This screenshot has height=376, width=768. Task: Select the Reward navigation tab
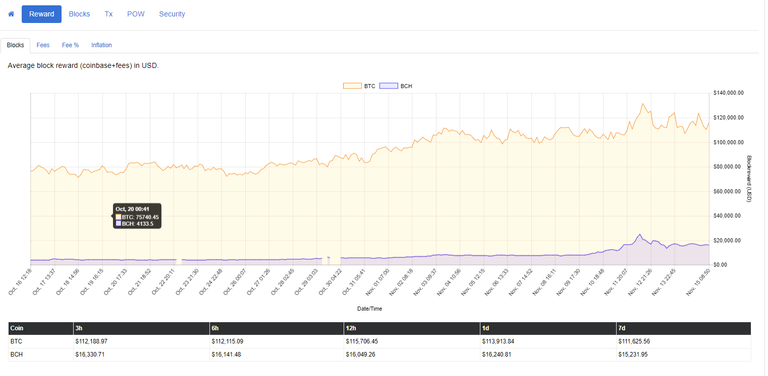(x=42, y=14)
